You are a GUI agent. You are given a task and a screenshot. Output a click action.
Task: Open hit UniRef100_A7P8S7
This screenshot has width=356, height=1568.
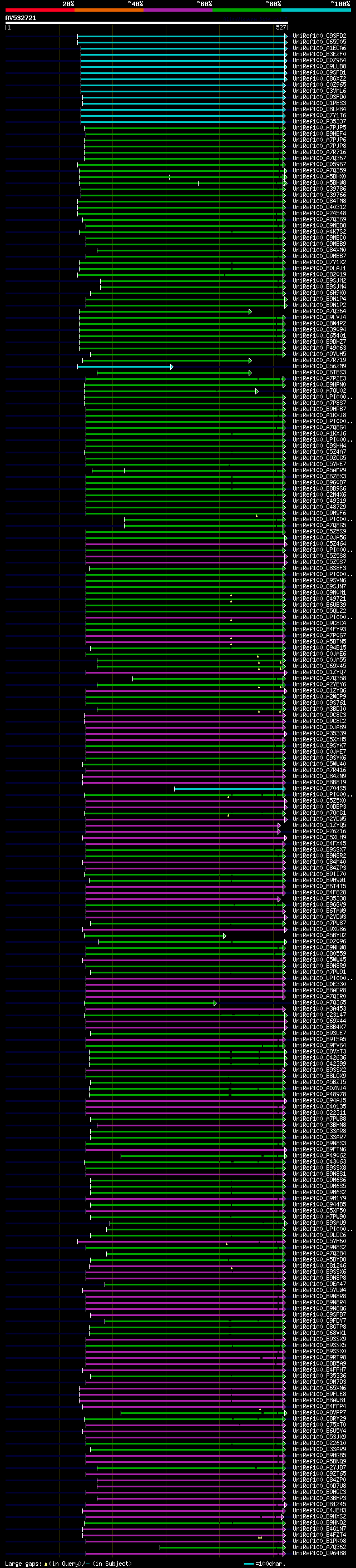pyautogui.click(x=319, y=403)
